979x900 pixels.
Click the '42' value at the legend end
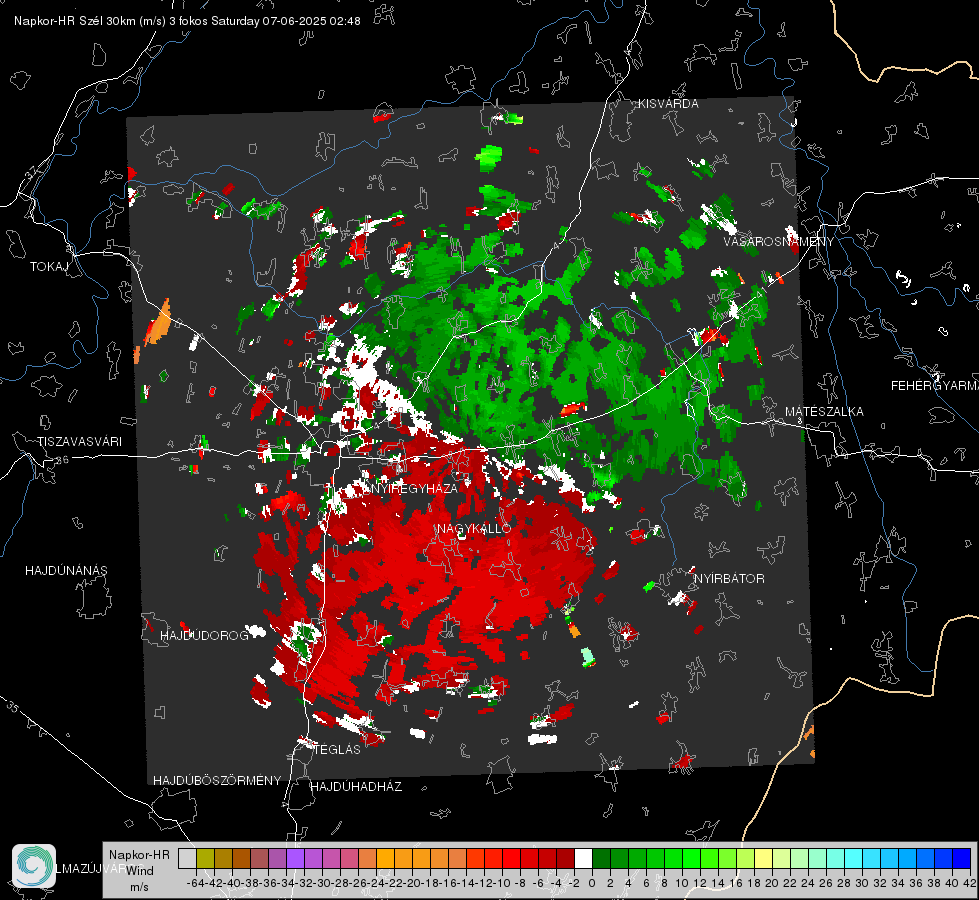970,883
